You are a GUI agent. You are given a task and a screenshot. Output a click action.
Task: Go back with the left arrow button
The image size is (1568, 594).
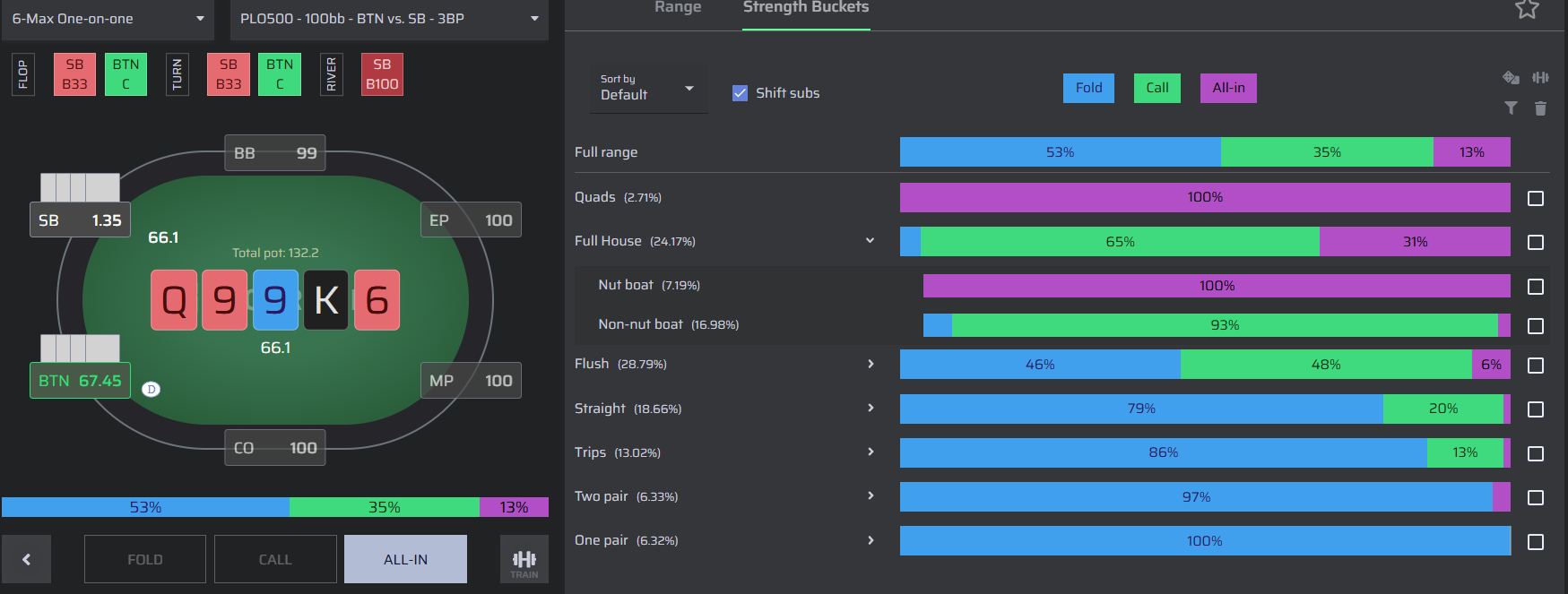(x=26, y=560)
